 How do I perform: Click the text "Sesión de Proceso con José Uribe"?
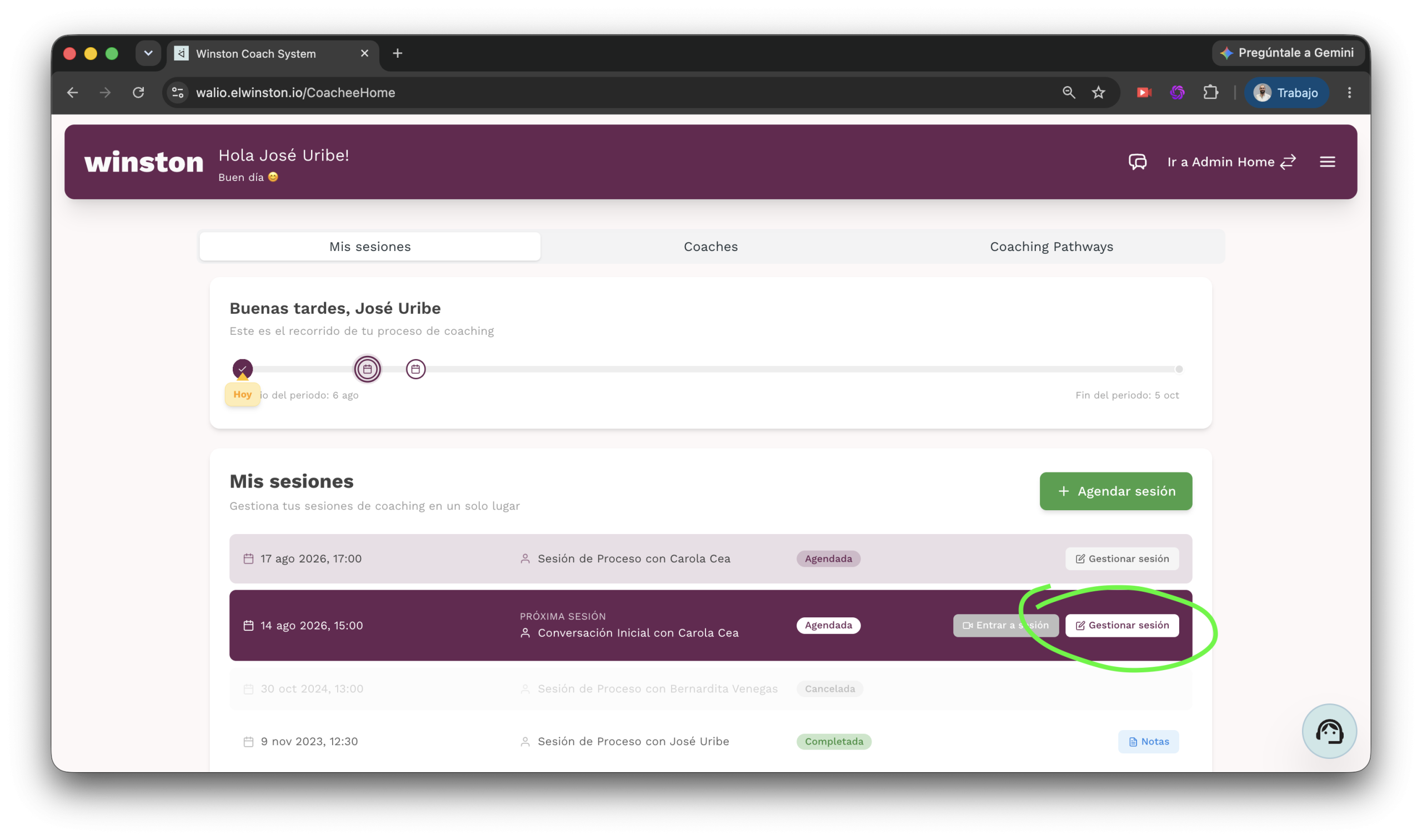[633, 742]
